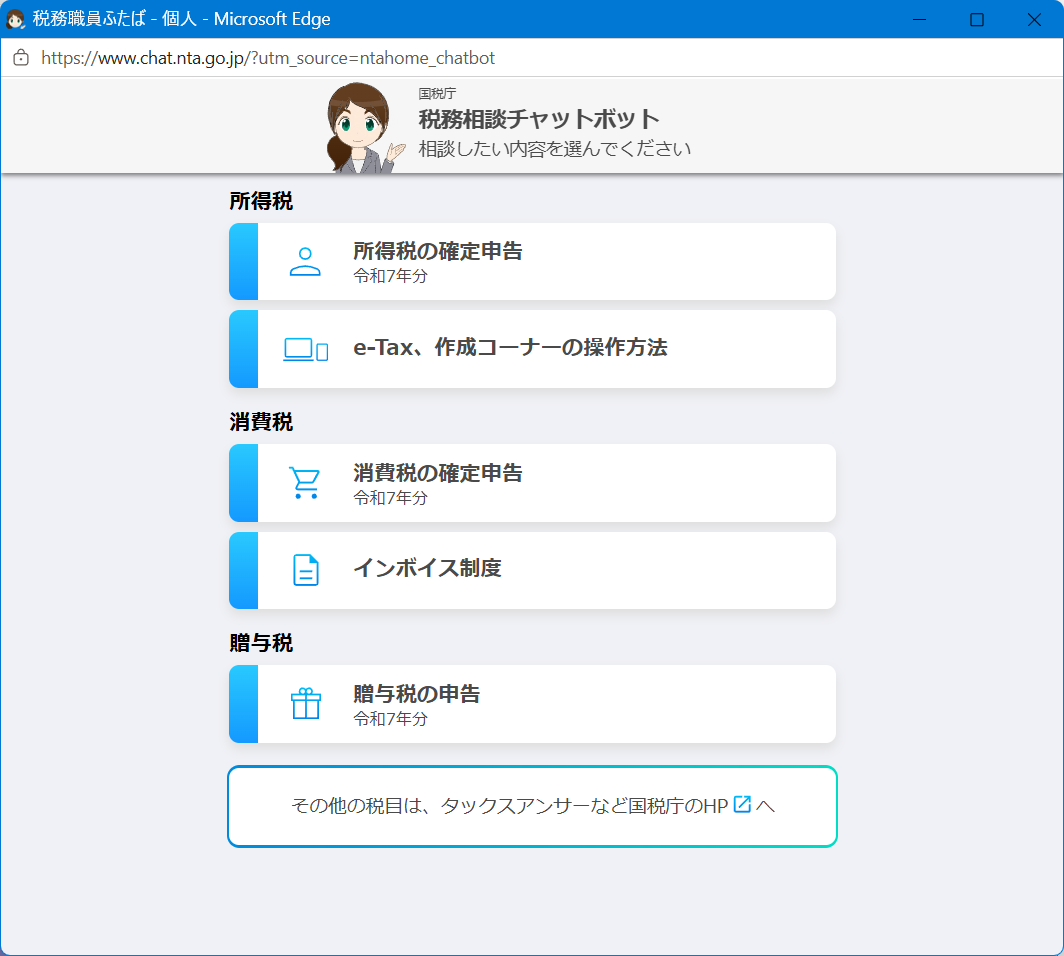Click the URL address text
This screenshot has width=1064, height=956.
(x=268, y=58)
